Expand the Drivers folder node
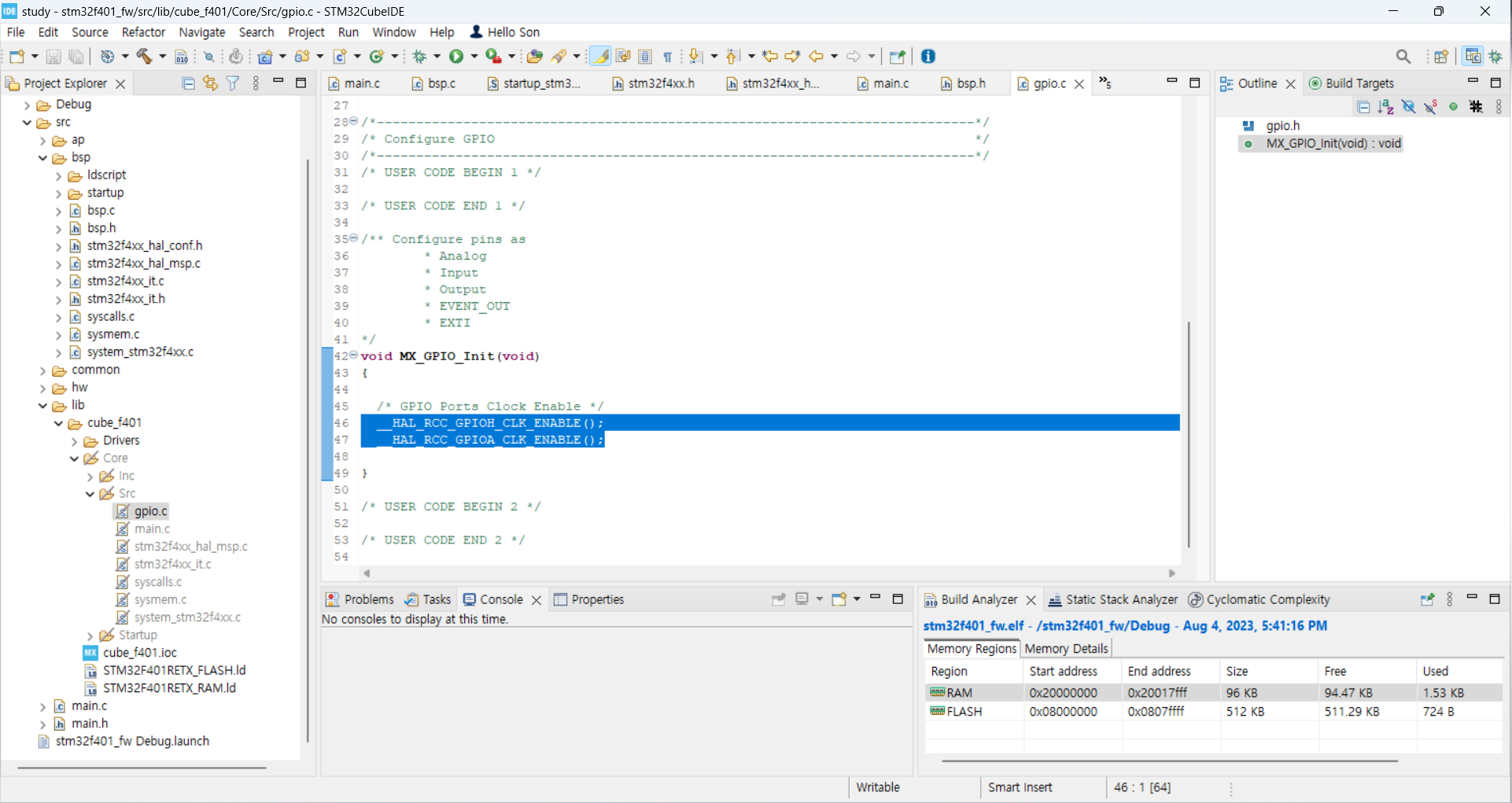This screenshot has height=803, width=1512. (x=74, y=441)
